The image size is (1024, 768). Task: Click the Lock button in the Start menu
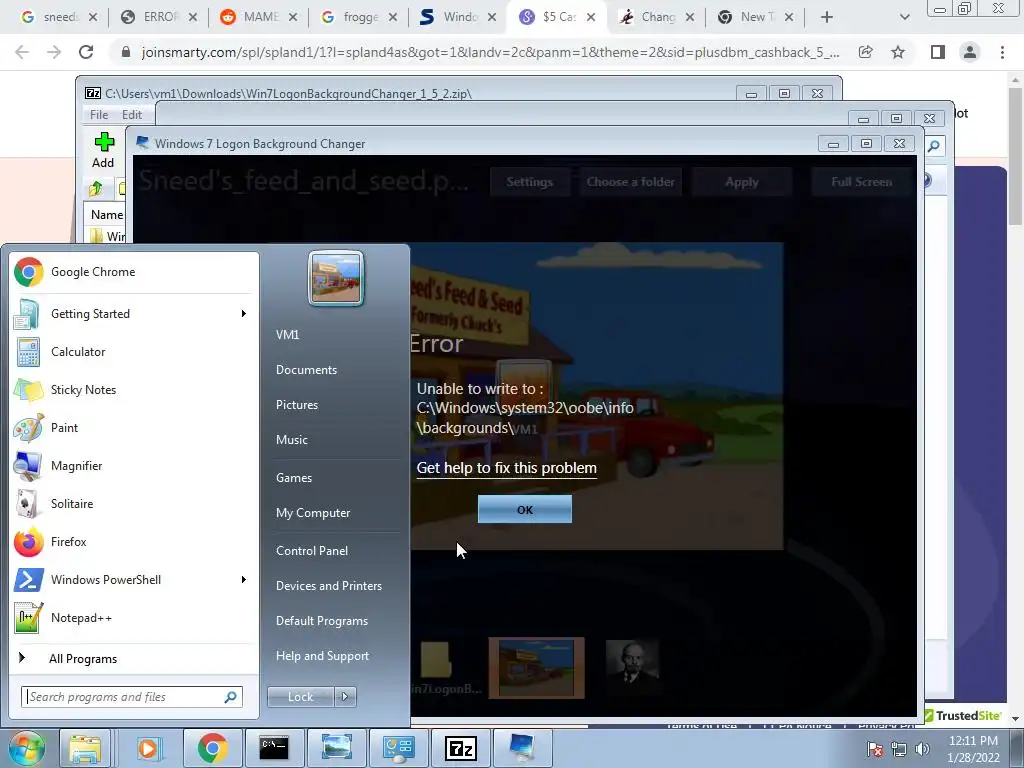[x=300, y=697]
